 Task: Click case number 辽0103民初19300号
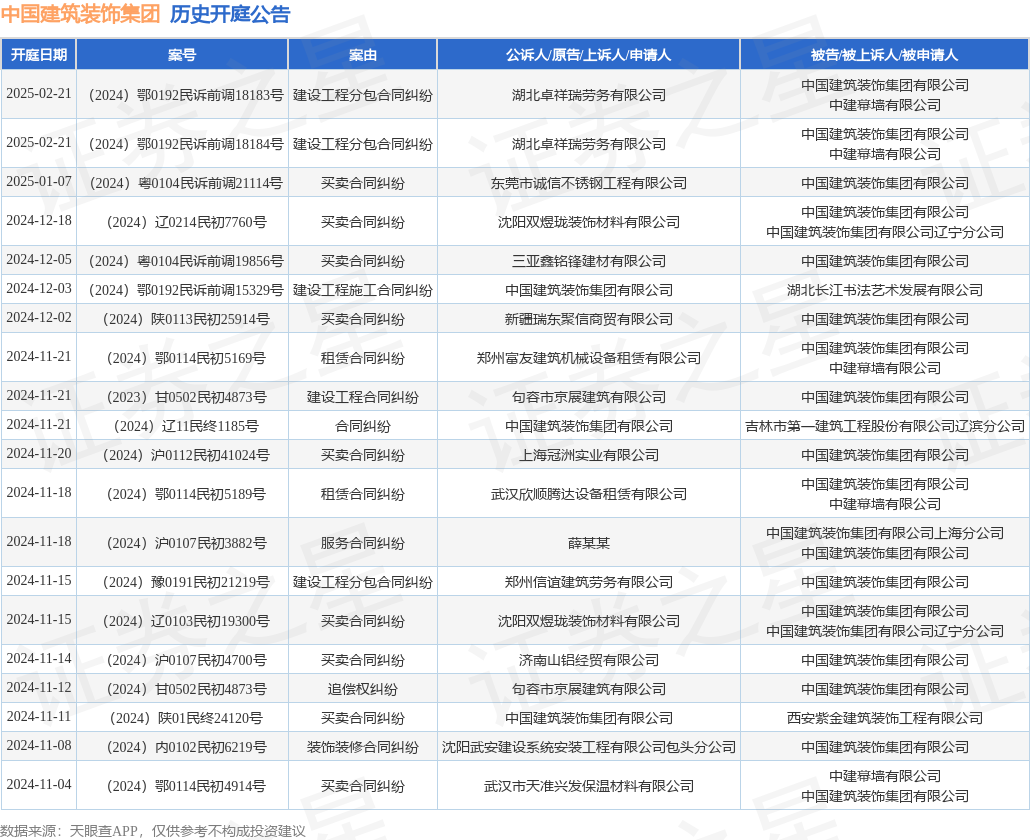pos(186,621)
